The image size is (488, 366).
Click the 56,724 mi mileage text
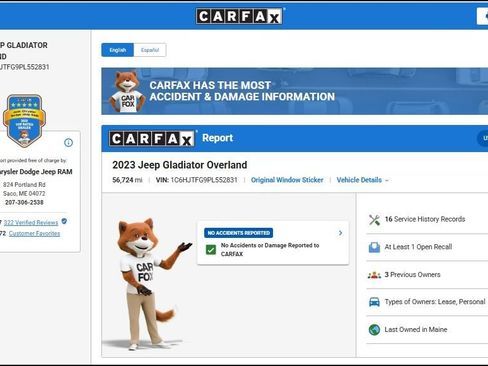click(x=127, y=180)
